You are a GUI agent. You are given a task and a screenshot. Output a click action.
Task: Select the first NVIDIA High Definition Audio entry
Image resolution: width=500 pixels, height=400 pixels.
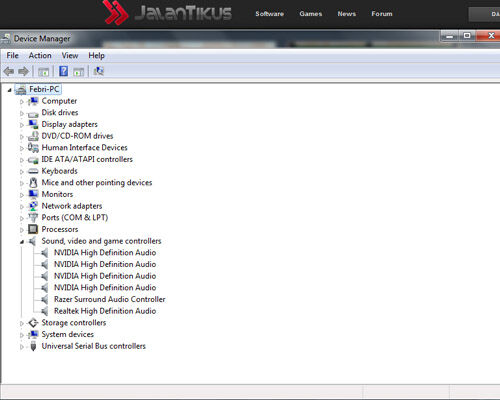click(x=105, y=253)
